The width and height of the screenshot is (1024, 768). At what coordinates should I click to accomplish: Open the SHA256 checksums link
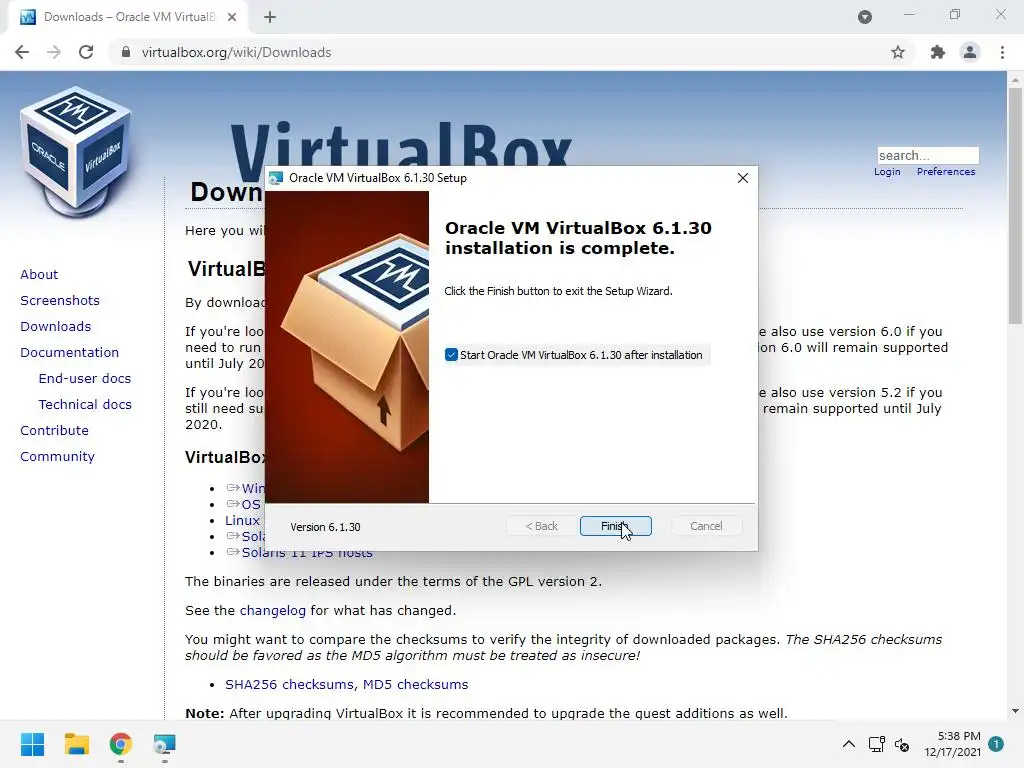point(290,684)
